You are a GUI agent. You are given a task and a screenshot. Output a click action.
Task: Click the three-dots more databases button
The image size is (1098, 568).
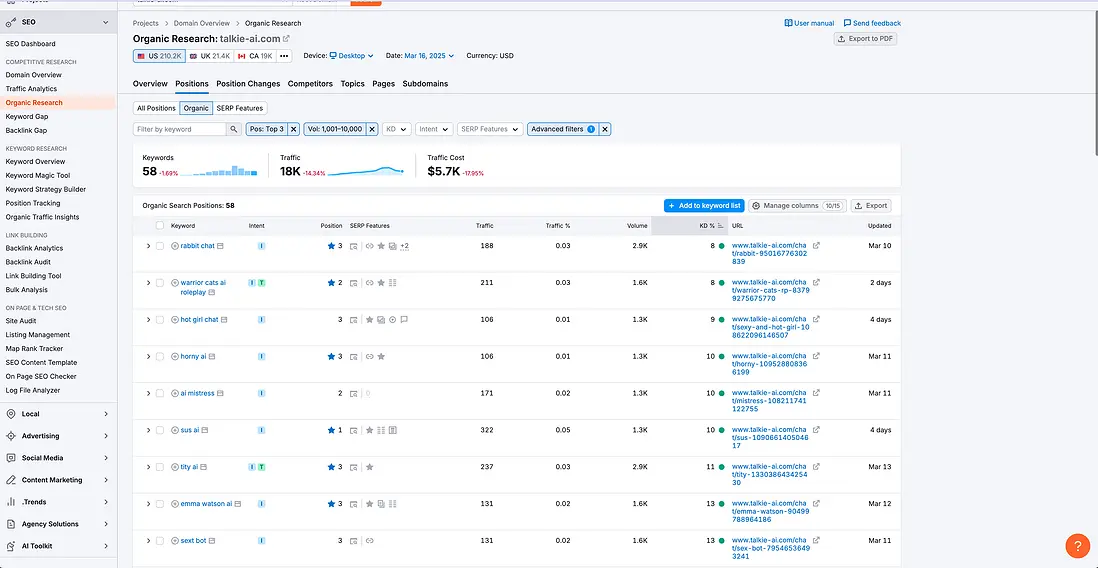point(284,56)
